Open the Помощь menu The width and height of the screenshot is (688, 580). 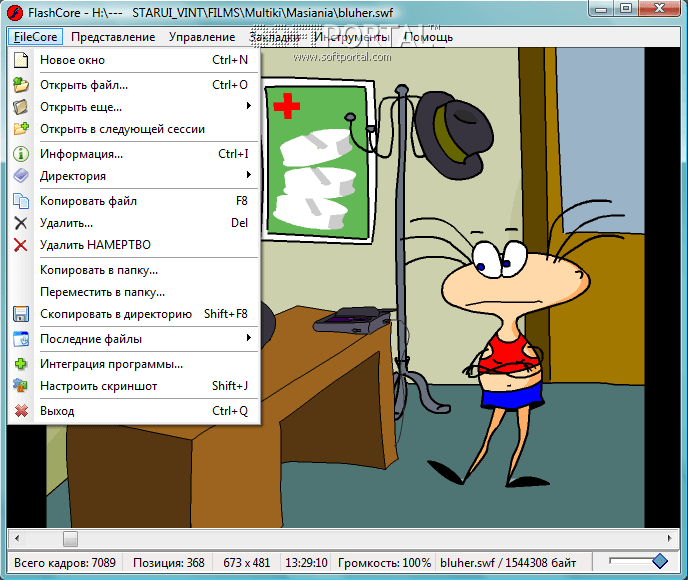pos(428,37)
